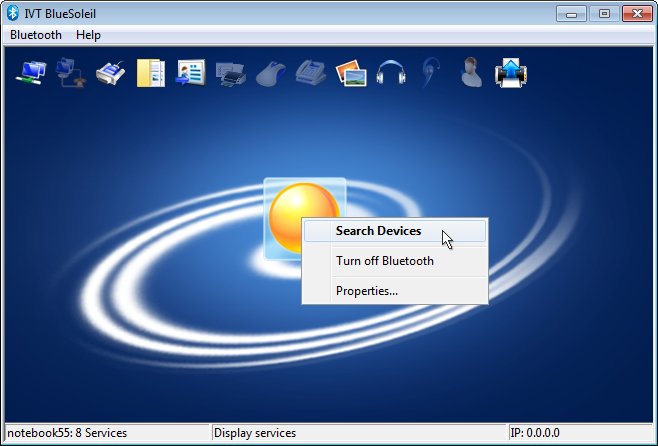Select the user silhouette Object Push icon
Image resolution: width=658 pixels, height=446 pixels.
[x=471, y=72]
